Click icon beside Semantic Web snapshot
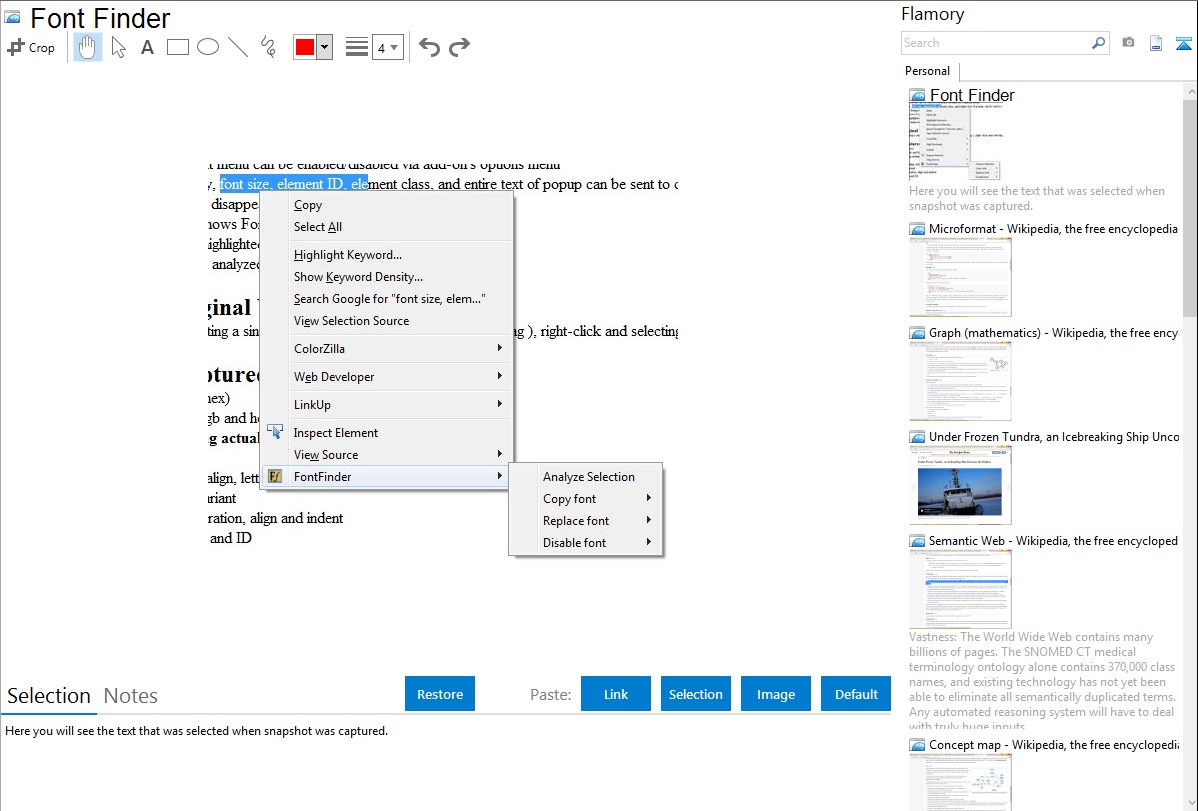Viewport: 1198px width, 811px height. point(917,541)
